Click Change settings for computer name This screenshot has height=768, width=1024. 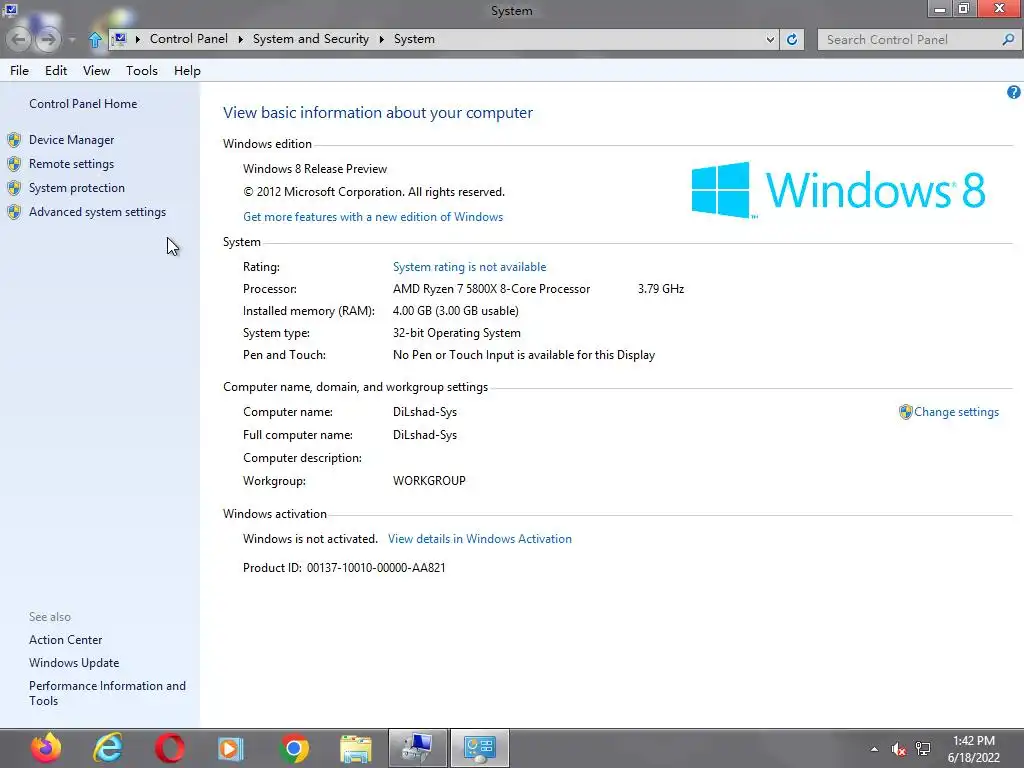(x=956, y=412)
